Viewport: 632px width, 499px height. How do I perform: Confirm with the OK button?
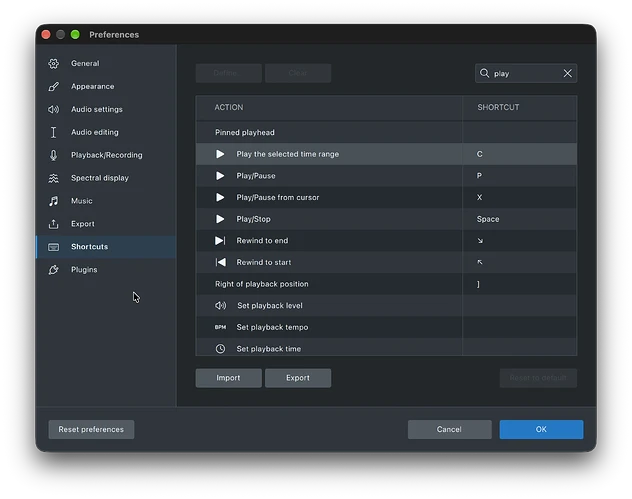click(541, 429)
